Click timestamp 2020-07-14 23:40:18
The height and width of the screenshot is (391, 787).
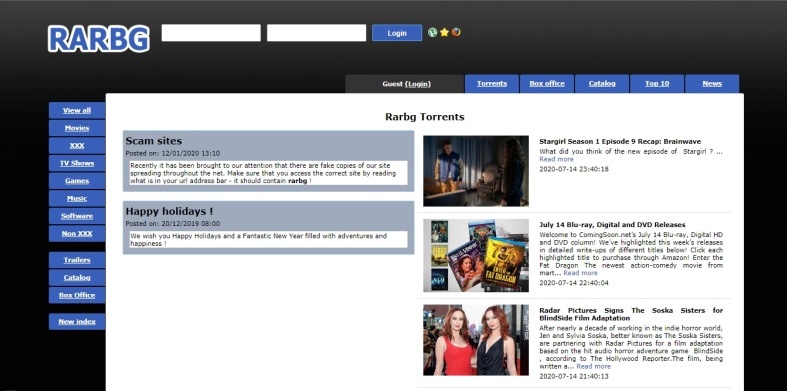[x=574, y=169]
